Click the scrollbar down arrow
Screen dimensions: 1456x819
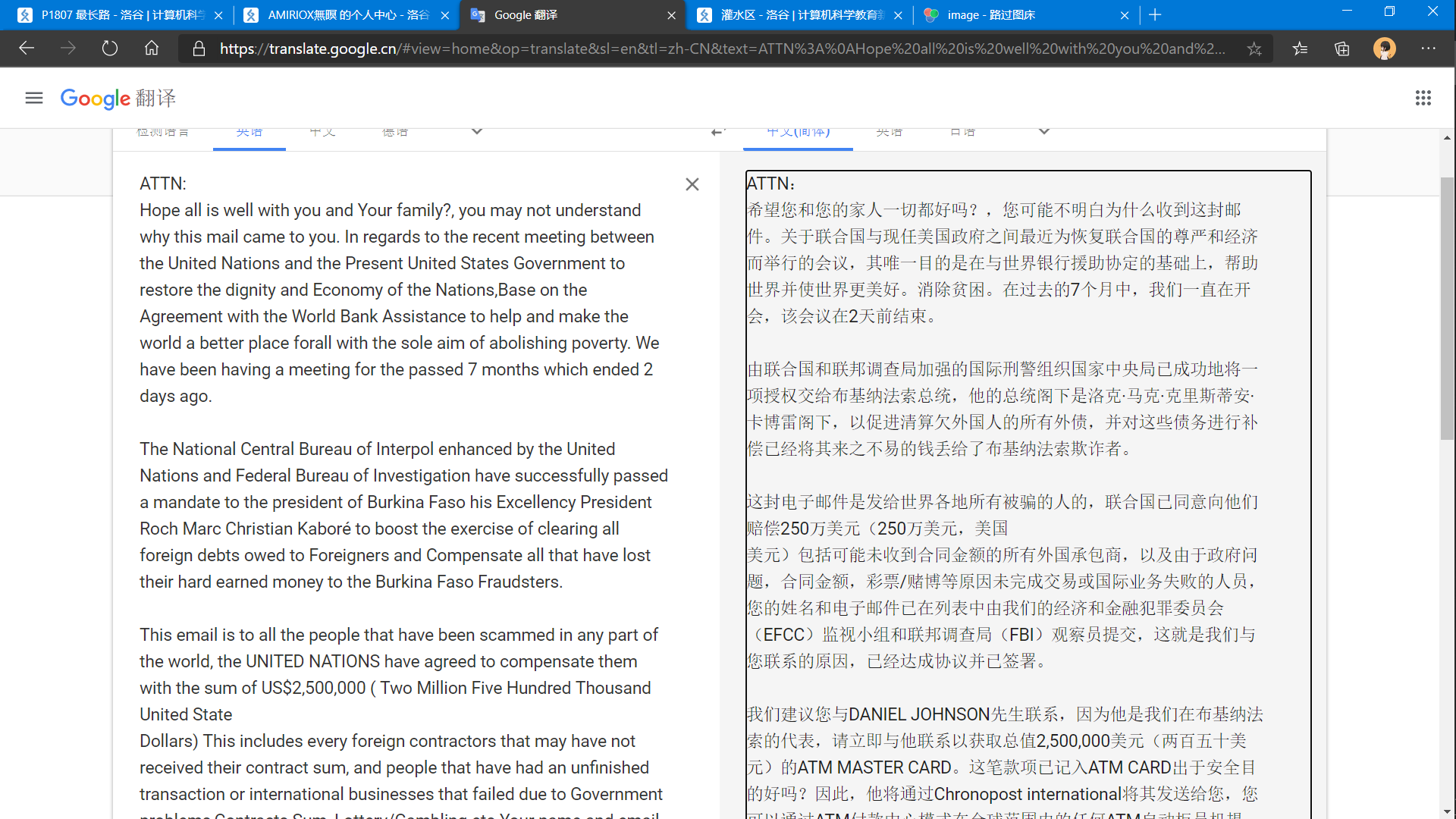[1447, 811]
